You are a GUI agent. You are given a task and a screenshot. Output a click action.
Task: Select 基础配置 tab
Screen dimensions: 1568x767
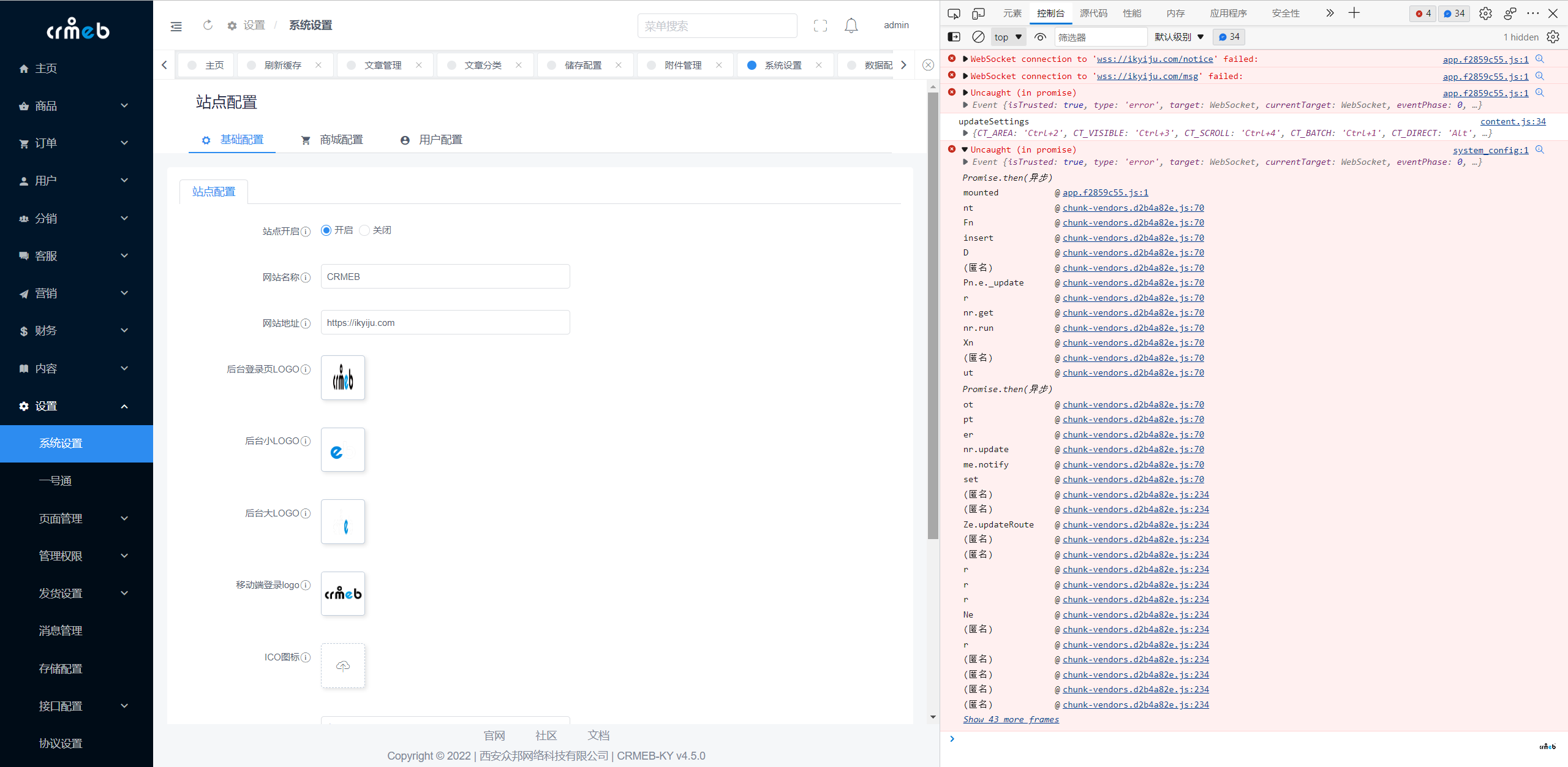click(x=233, y=140)
